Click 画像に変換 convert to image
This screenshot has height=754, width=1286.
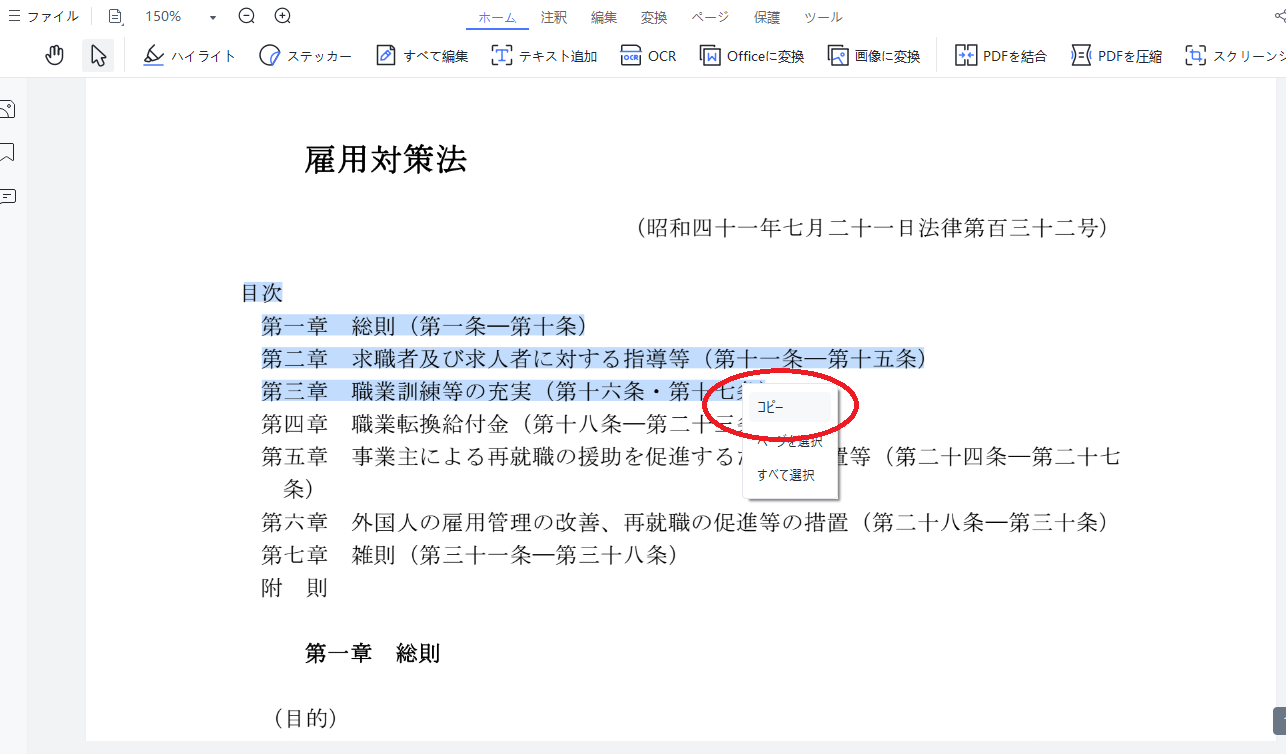click(874, 56)
